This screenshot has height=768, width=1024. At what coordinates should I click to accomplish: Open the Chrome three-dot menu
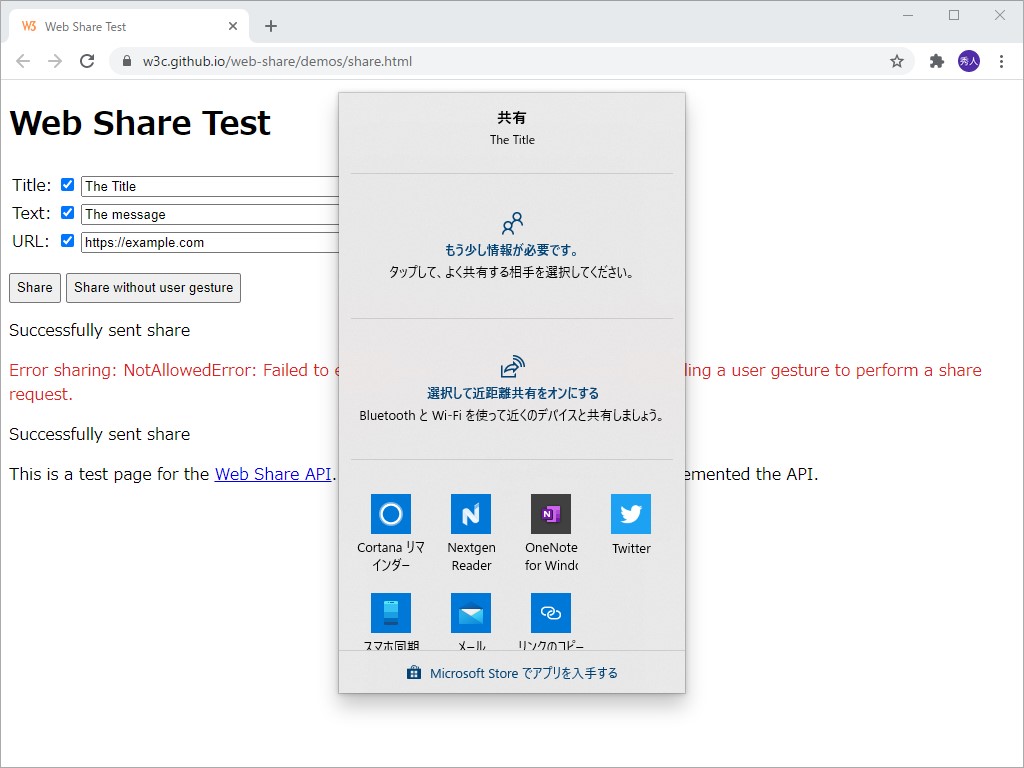click(x=1002, y=61)
